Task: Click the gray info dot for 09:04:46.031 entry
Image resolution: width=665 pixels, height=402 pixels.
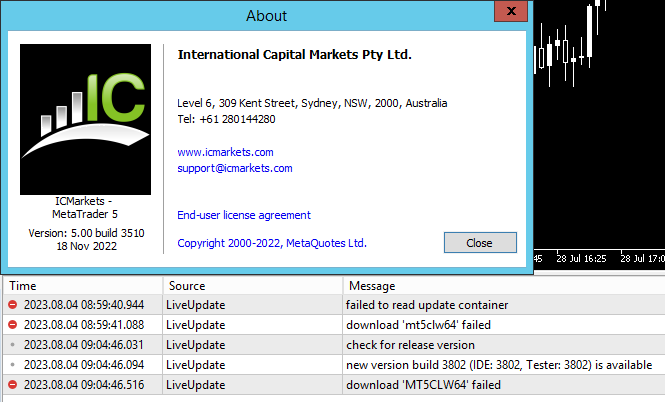Action: pos(13,345)
